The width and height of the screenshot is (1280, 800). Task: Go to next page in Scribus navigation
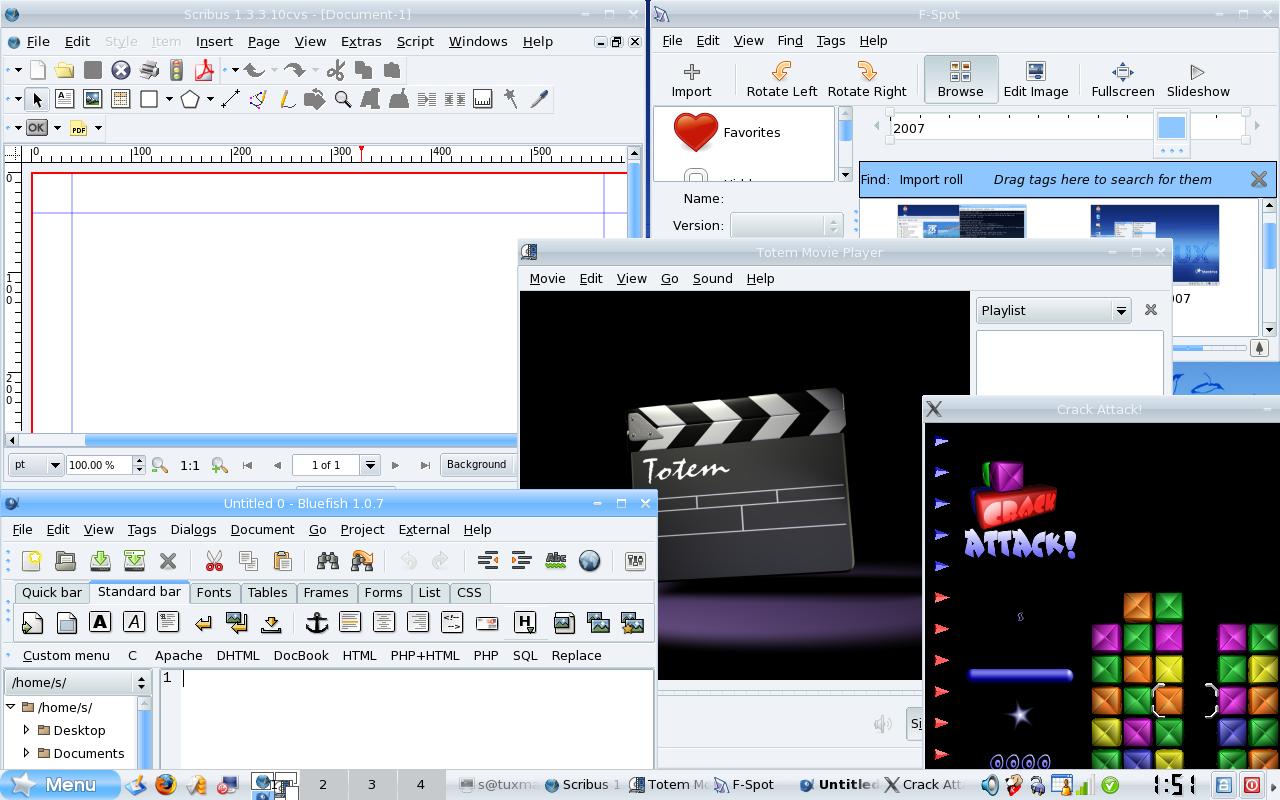point(395,465)
